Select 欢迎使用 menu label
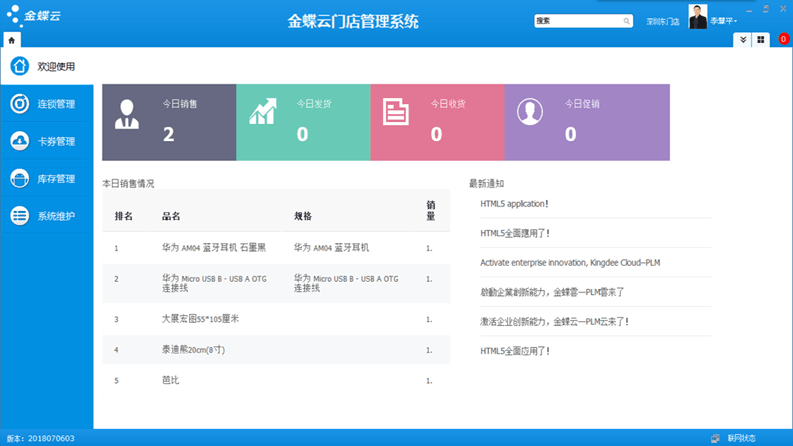The height and width of the screenshot is (446, 793). [56, 67]
